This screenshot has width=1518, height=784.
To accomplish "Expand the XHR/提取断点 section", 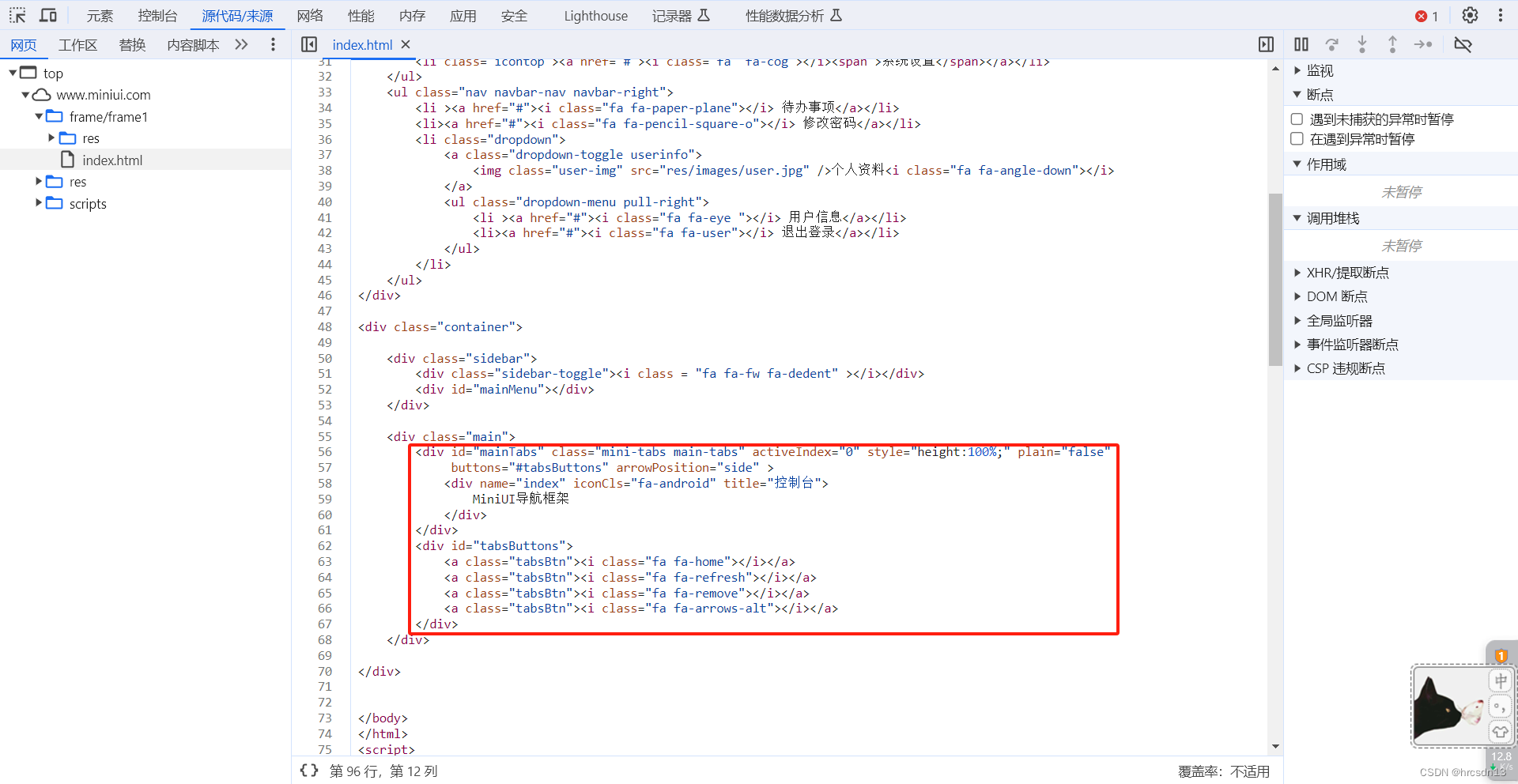I will pos(1297,272).
